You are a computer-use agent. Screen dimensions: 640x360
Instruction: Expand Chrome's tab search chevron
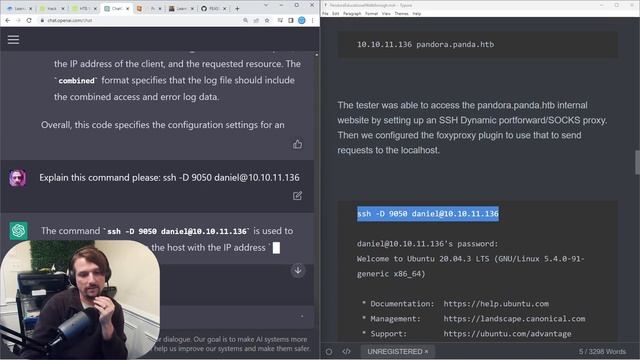point(266,5)
